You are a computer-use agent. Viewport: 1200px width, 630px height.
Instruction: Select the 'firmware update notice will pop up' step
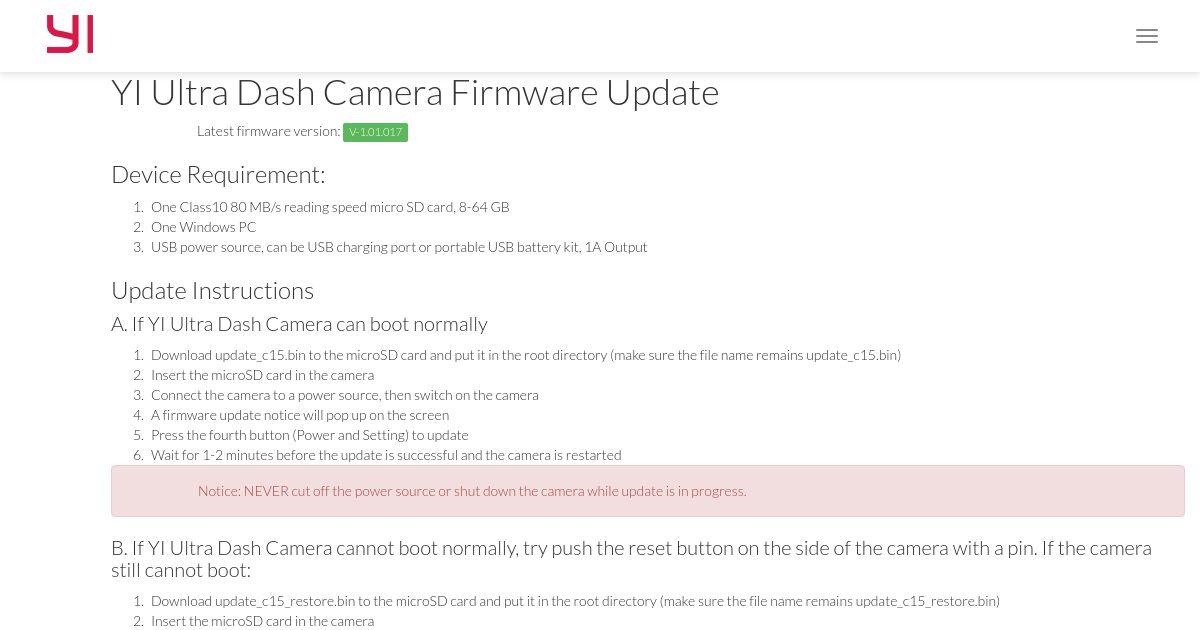[x=300, y=415]
